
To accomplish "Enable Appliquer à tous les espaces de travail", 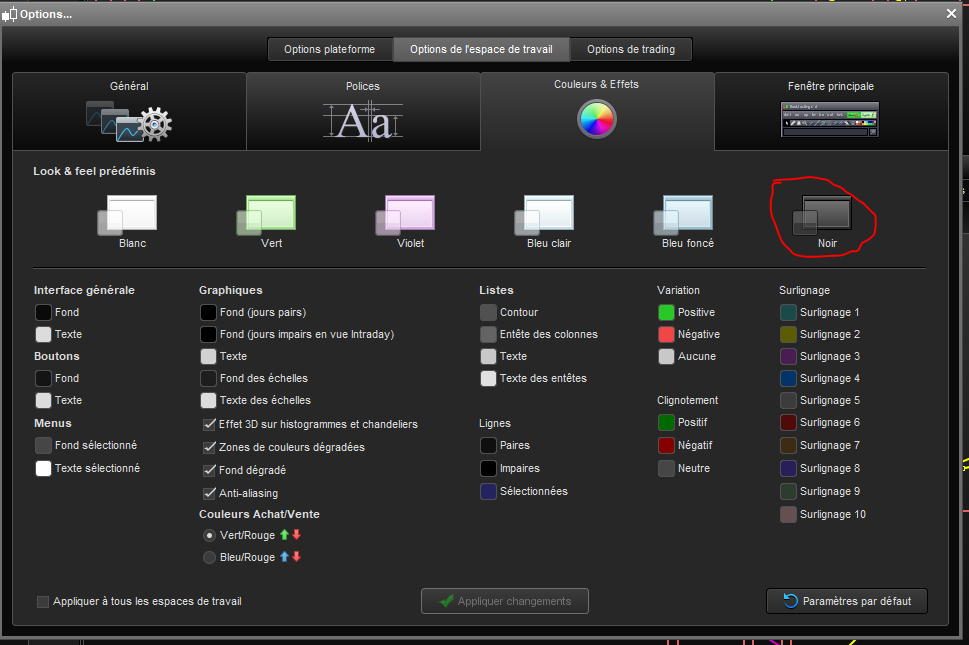I will [x=43, y=602].
